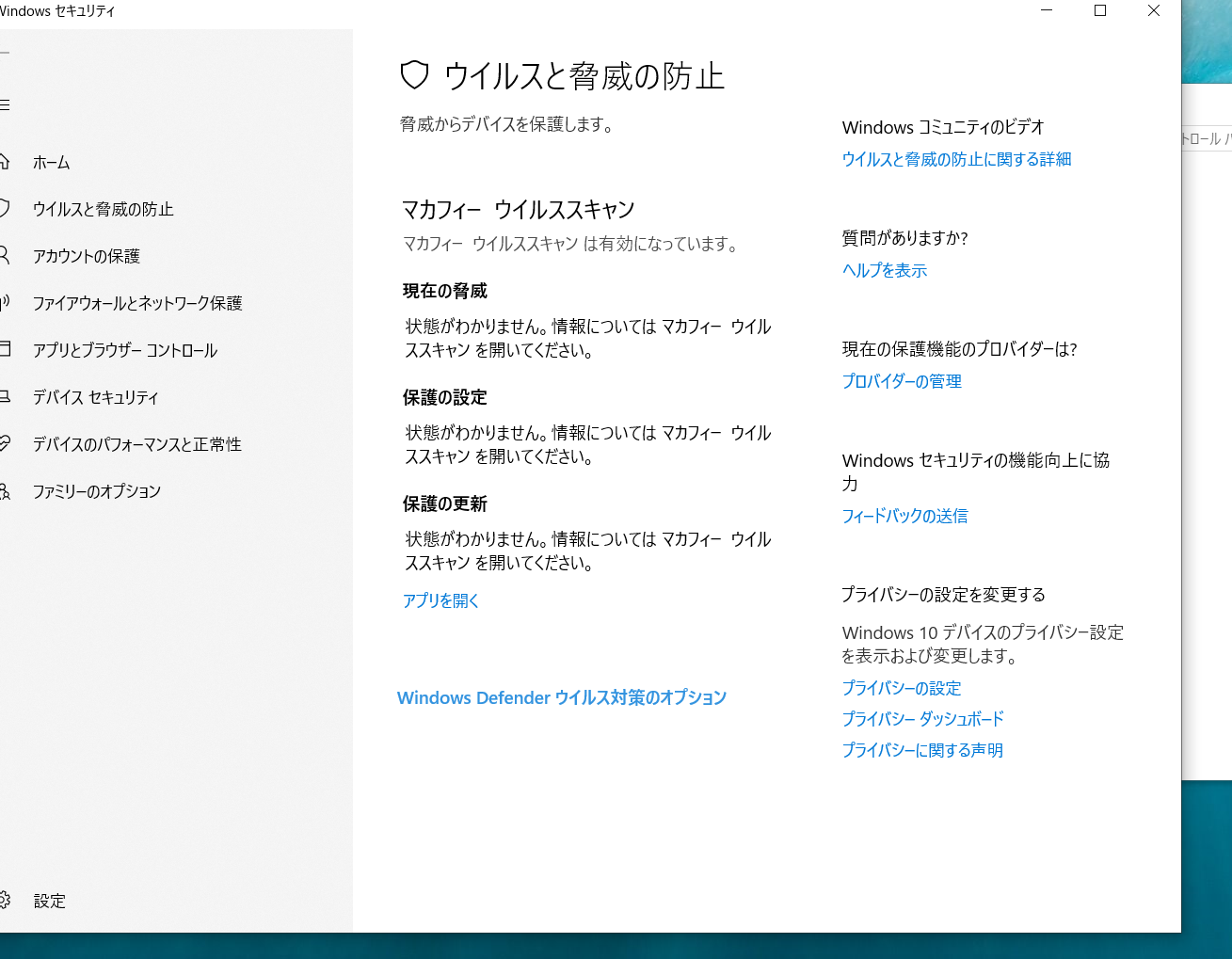Go back using the arrow at top-left
The width and height of the screenshot is (1232, 959).
[x=4, y=53]
